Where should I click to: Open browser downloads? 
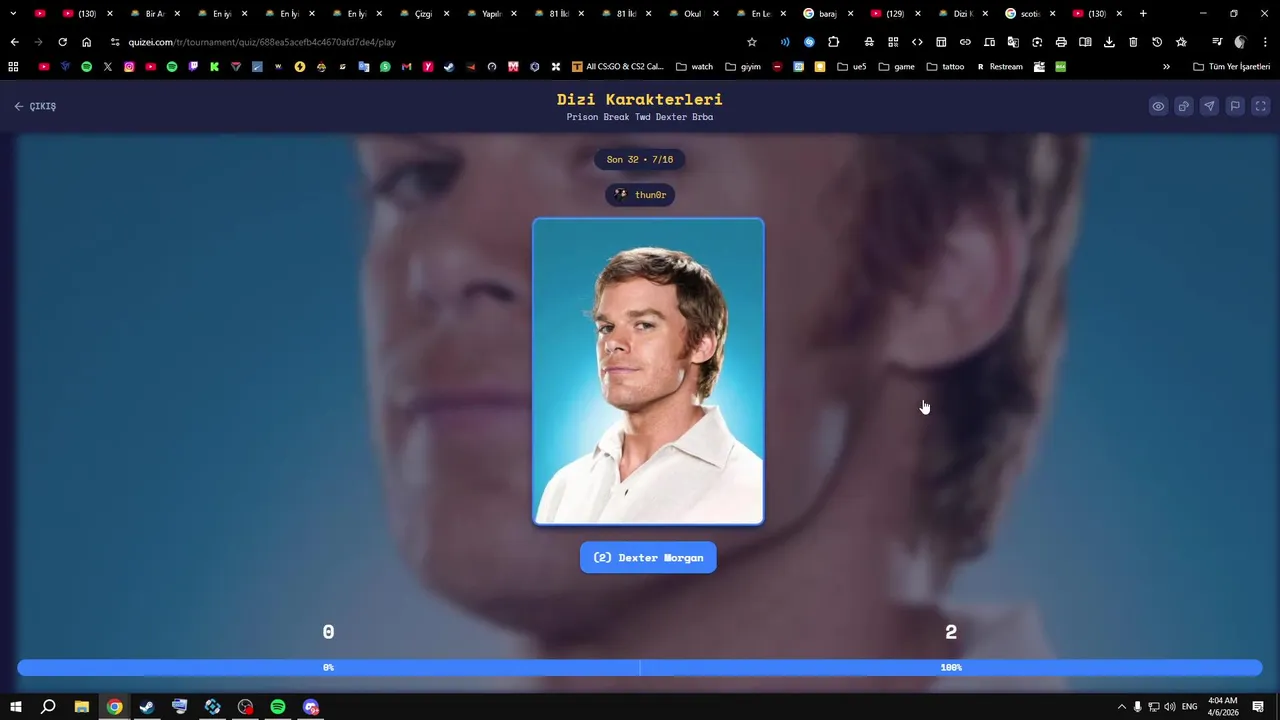(x=1109, y=42)
